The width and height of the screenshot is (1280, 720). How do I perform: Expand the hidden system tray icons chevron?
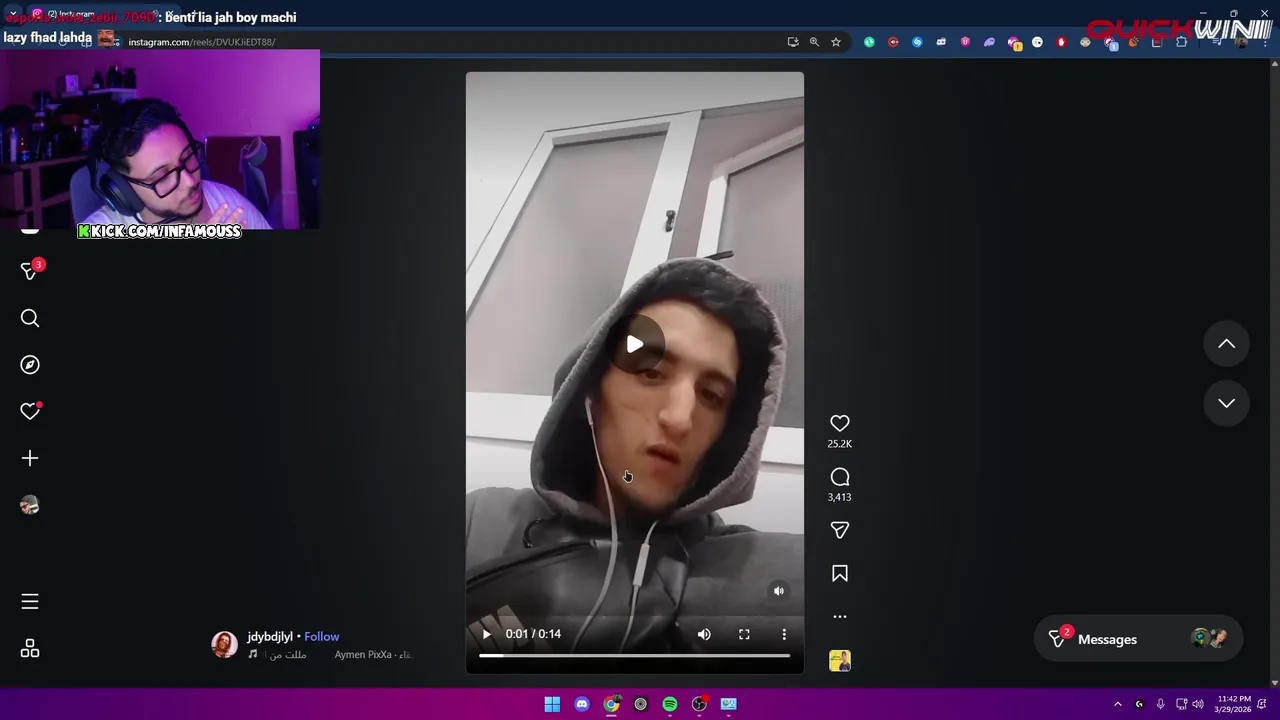point(1118,704)
